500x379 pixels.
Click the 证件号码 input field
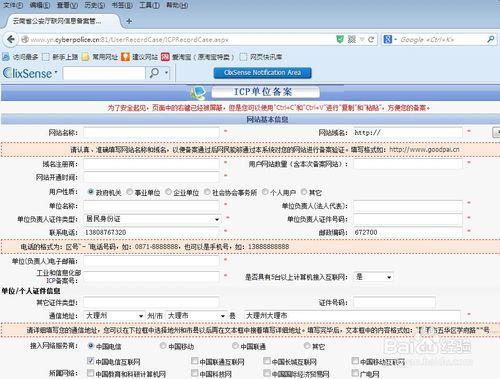tap(394, 302)
